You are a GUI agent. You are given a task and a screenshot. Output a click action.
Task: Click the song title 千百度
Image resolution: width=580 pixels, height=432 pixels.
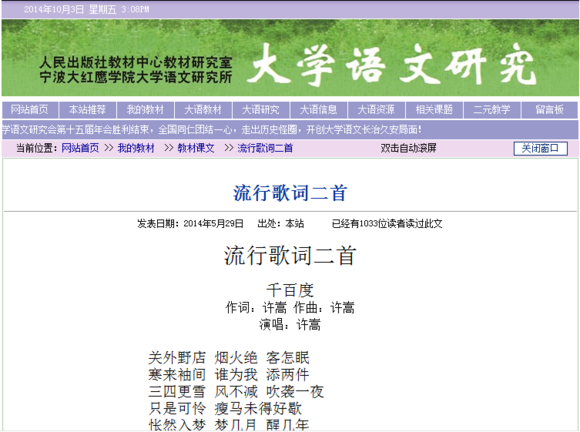pos(290,290)
